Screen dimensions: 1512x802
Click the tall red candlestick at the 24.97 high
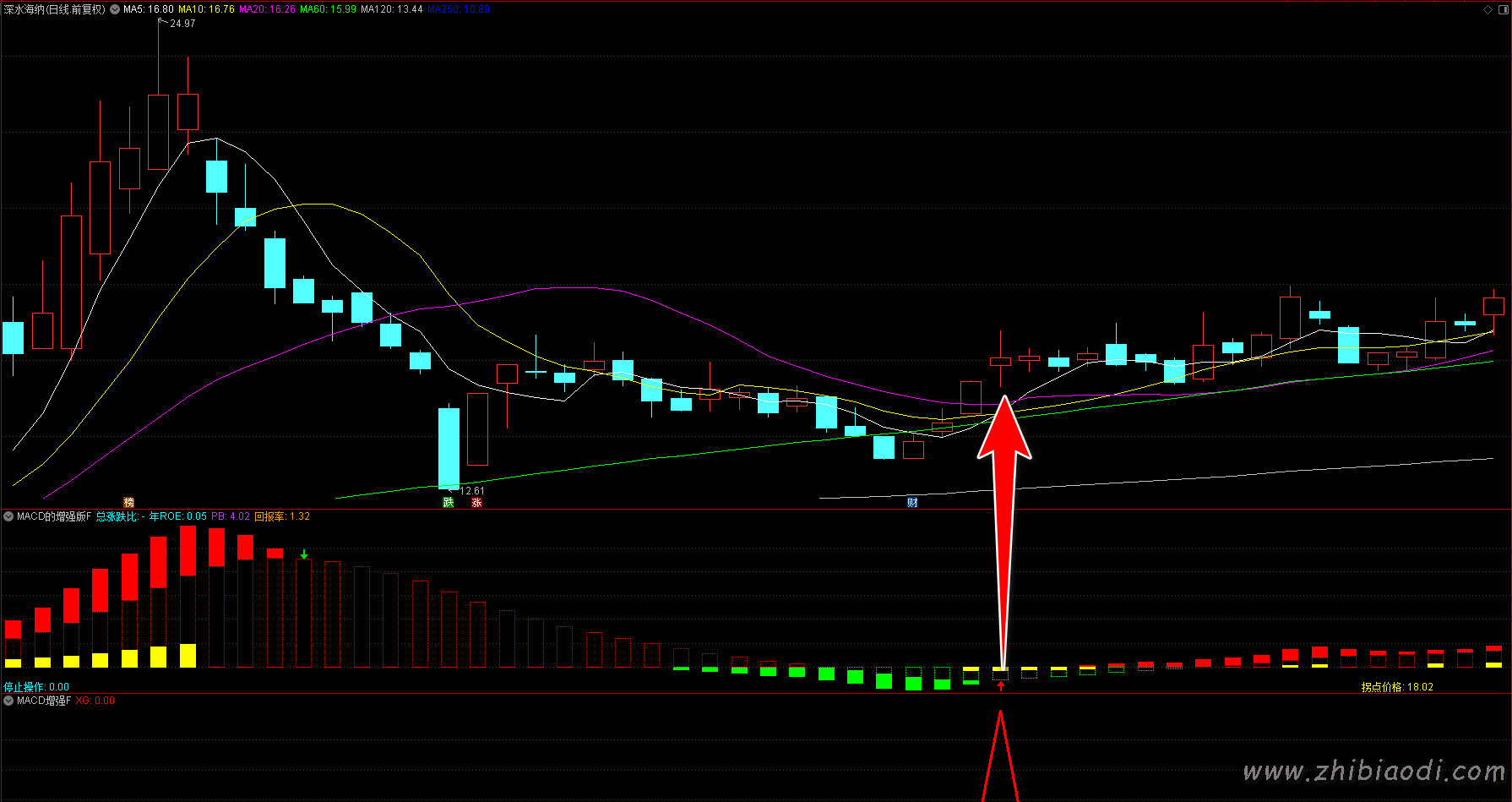click(x=158, y=132)
